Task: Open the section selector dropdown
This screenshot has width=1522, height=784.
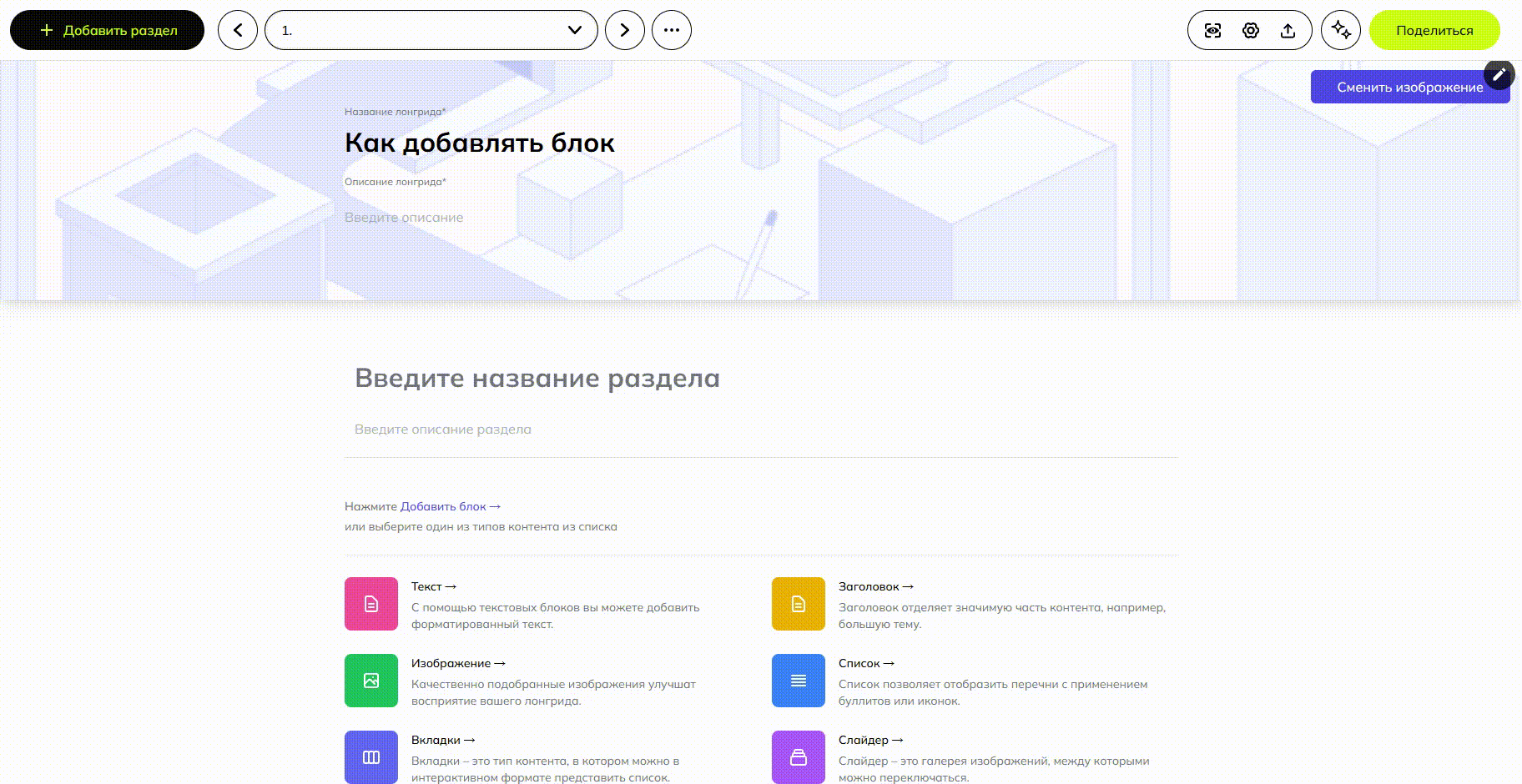Action: point(431,30)
